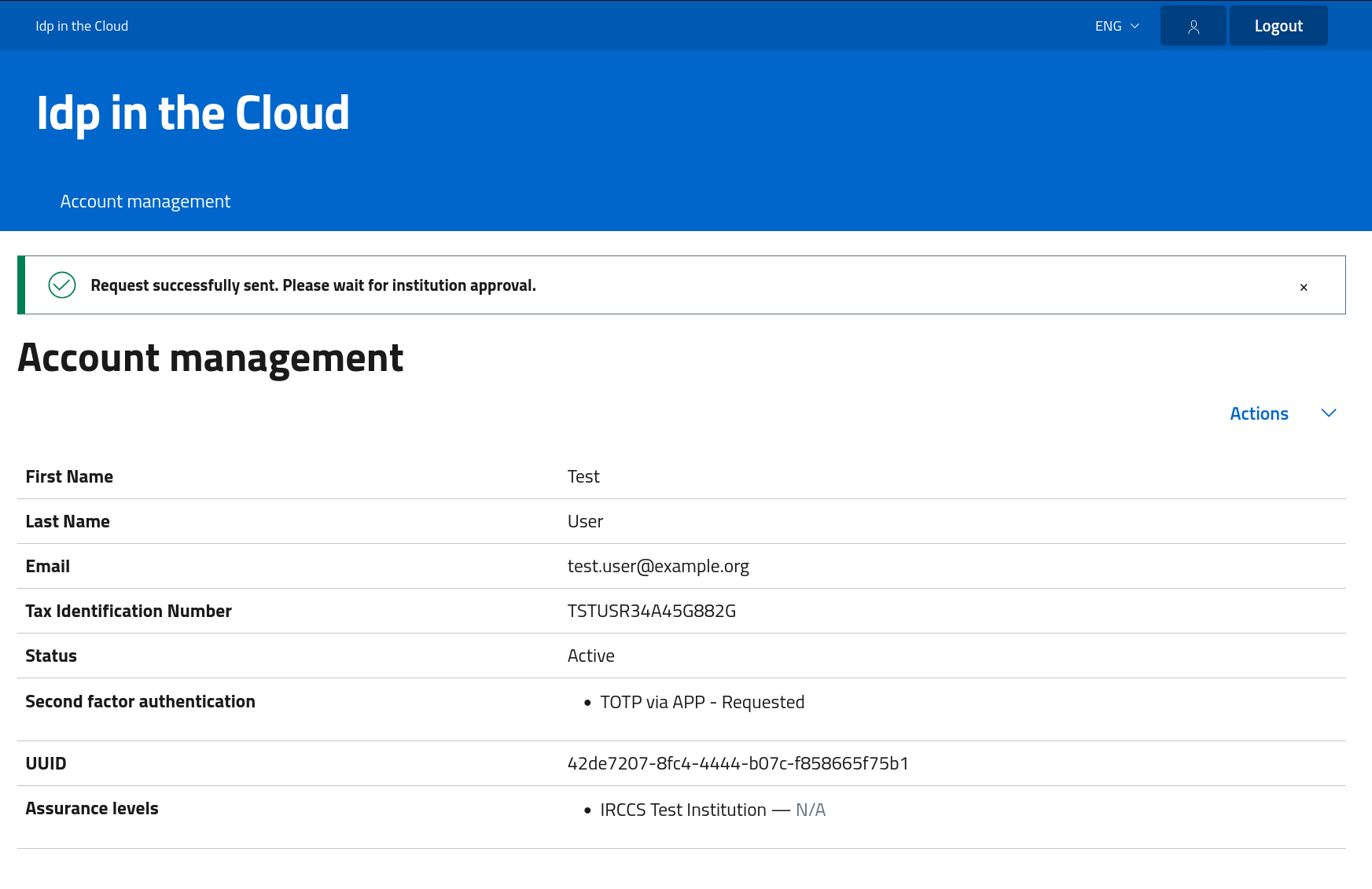Click the Status row label

(51, 656)
